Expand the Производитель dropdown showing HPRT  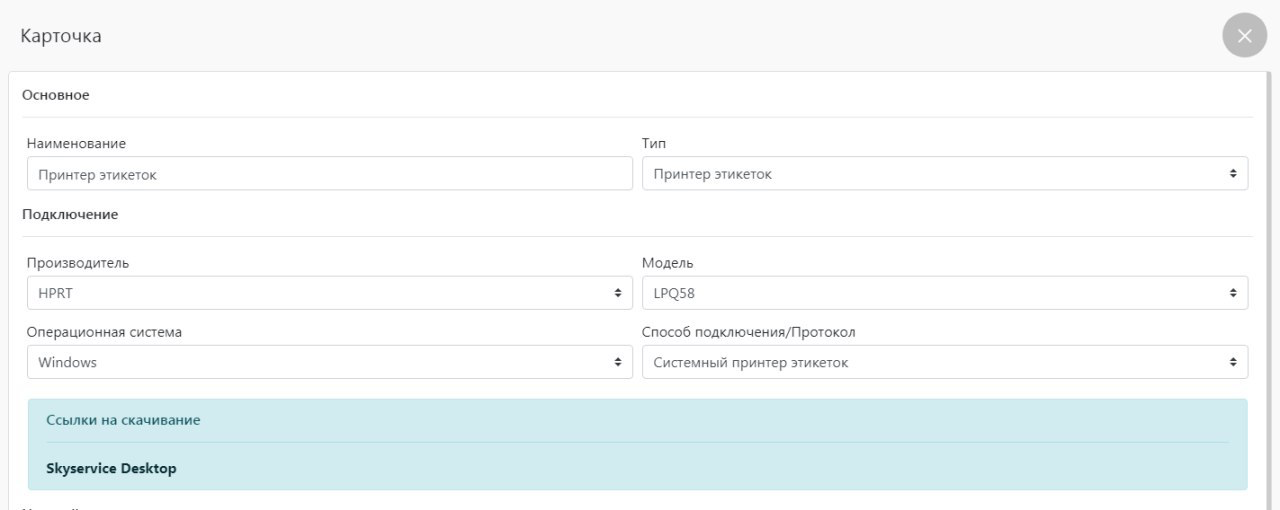click(329, 293)
